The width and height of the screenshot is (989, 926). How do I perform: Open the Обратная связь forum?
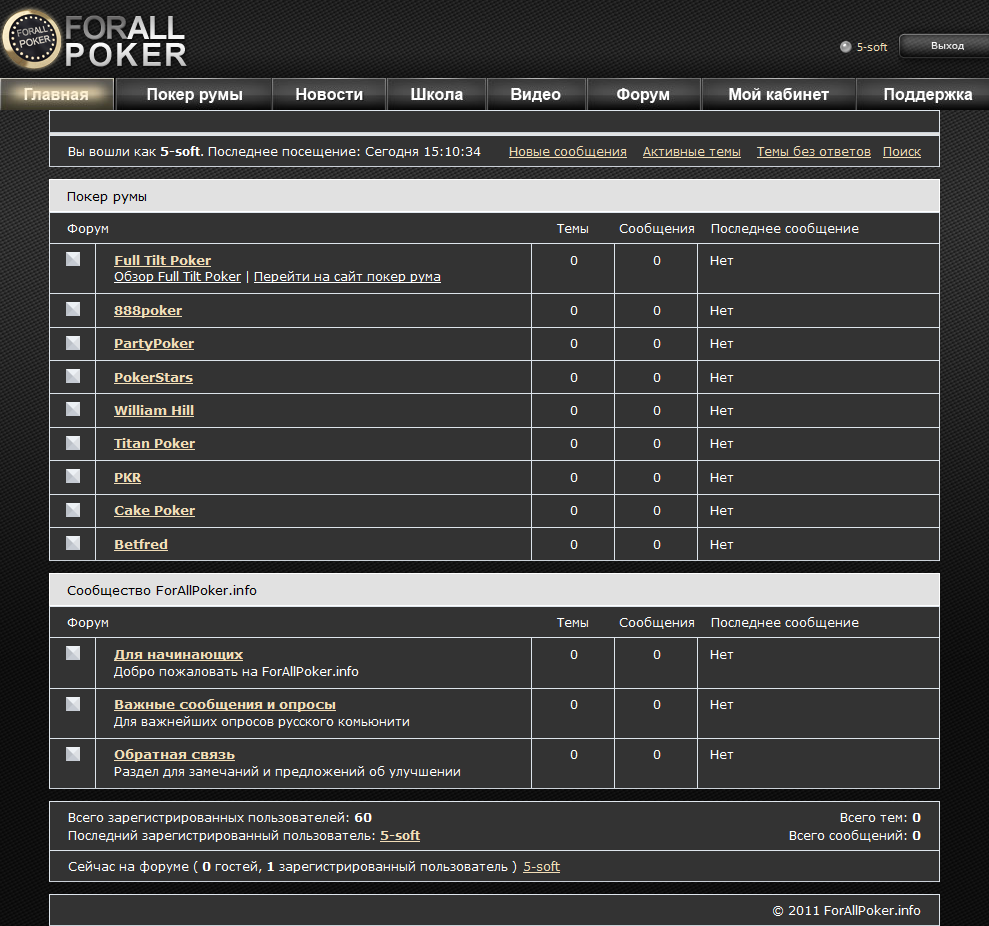coord(174,754)
